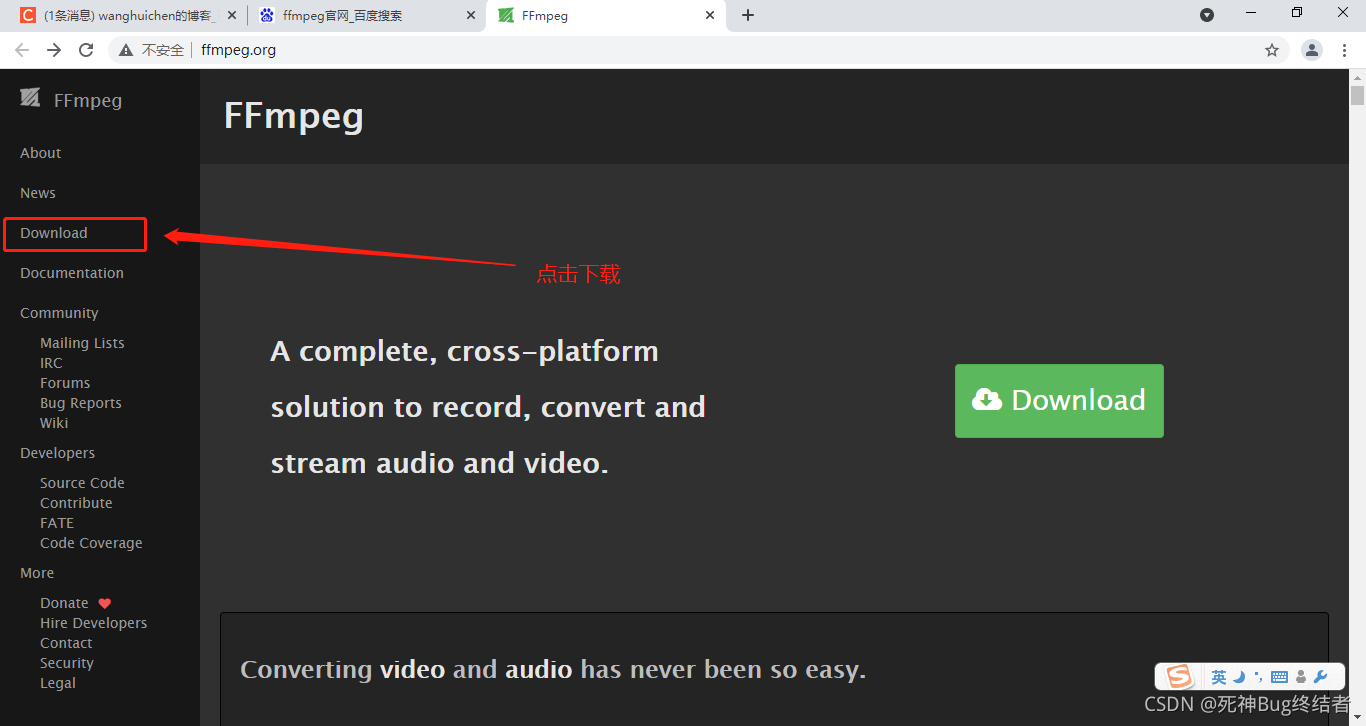Open the FATE link
Screen dimensions: 1366x726
[x=57, y=523]
